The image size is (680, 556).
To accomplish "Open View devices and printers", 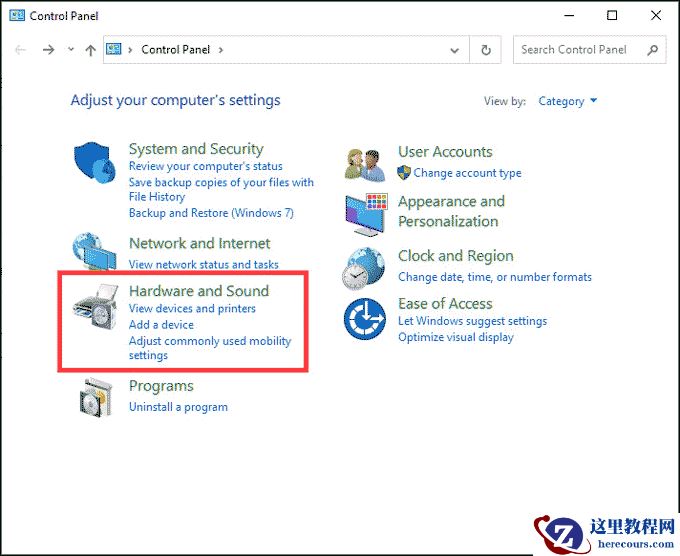I will 192,308.
